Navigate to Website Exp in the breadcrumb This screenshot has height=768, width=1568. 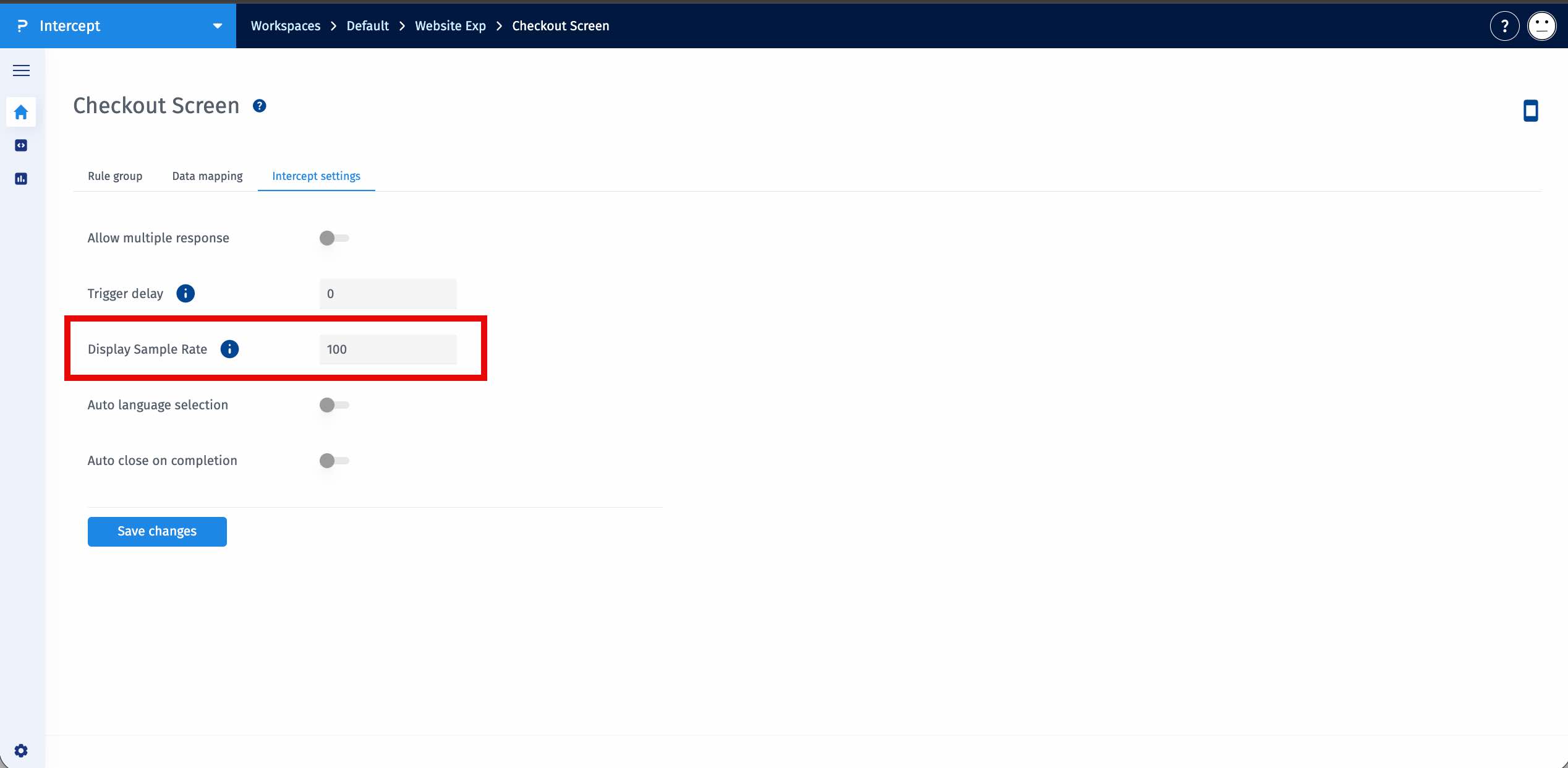click(x=450, y=25)
